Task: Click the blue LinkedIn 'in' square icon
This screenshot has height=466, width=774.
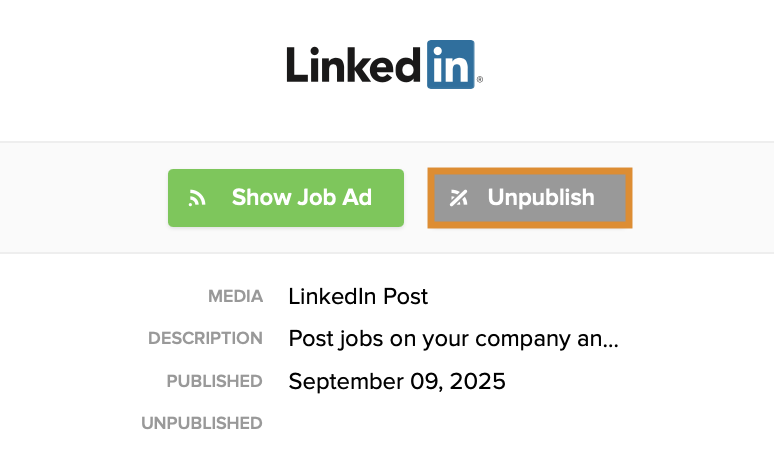Action: (450, 65)
